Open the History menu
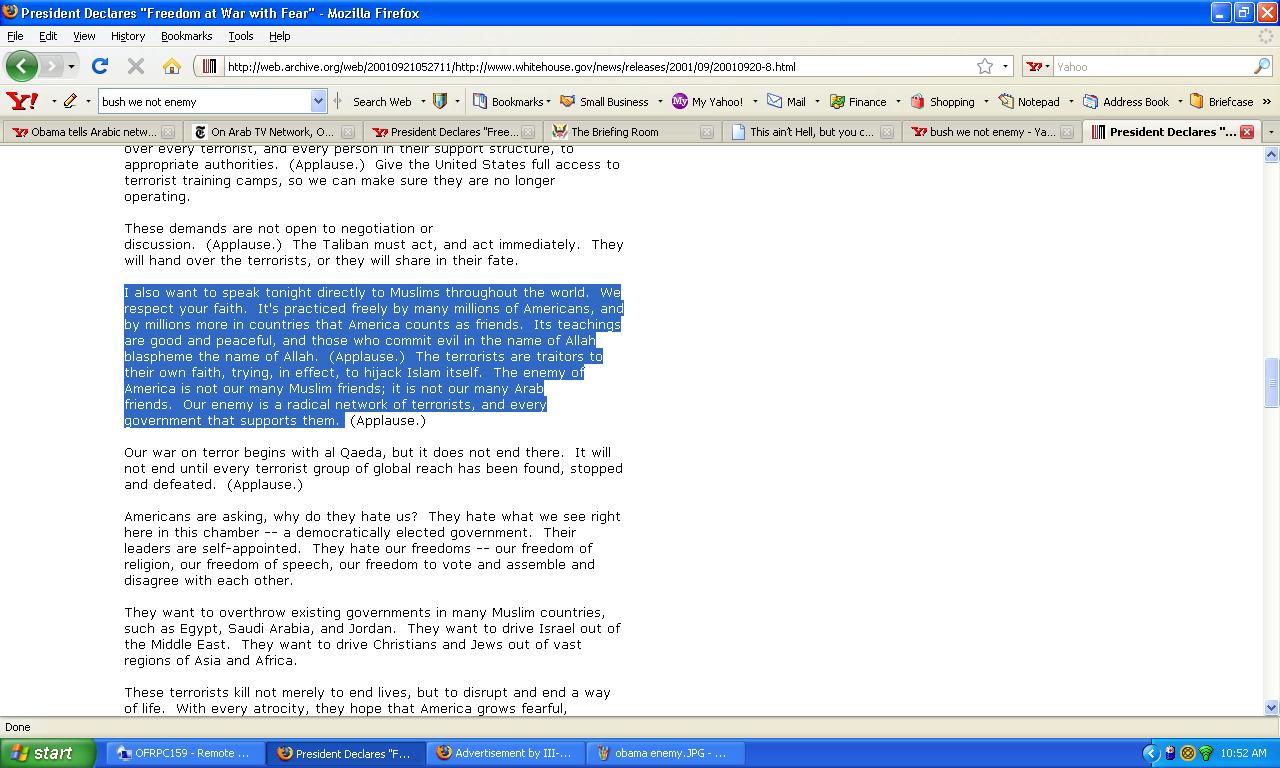 128,36
